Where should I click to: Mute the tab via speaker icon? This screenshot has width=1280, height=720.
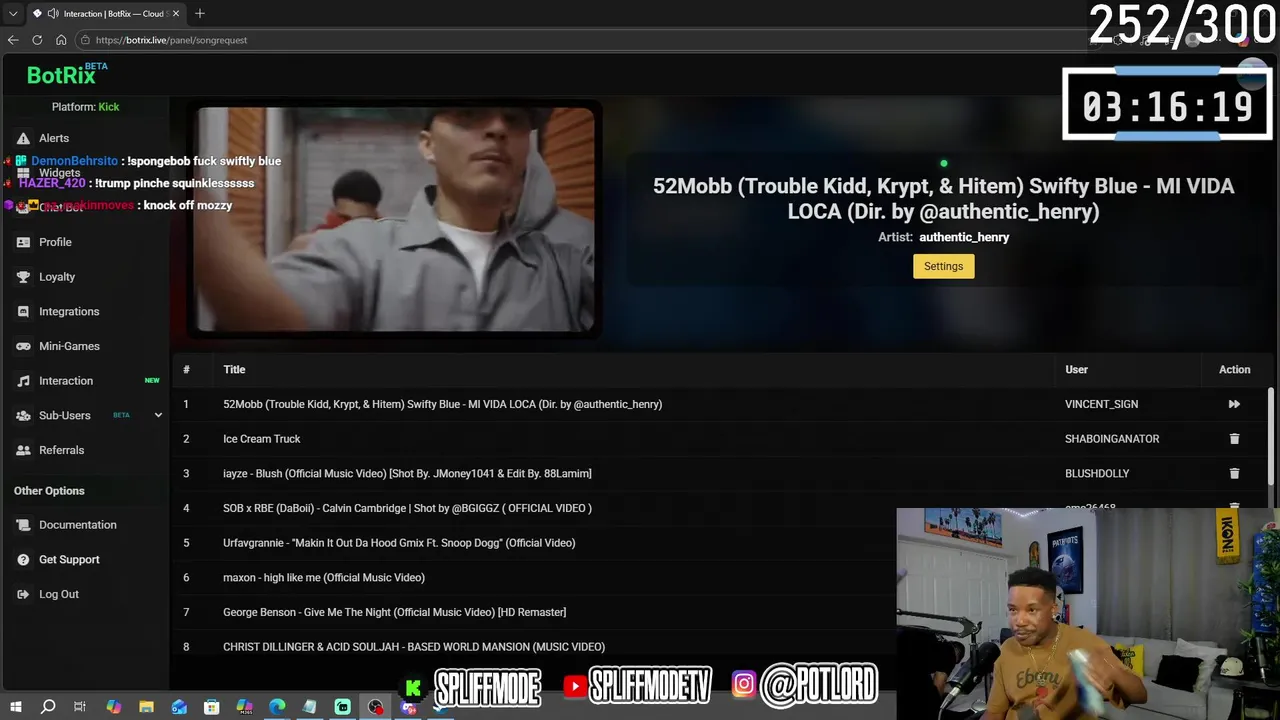pyautogui.click(x=52, y=13)
